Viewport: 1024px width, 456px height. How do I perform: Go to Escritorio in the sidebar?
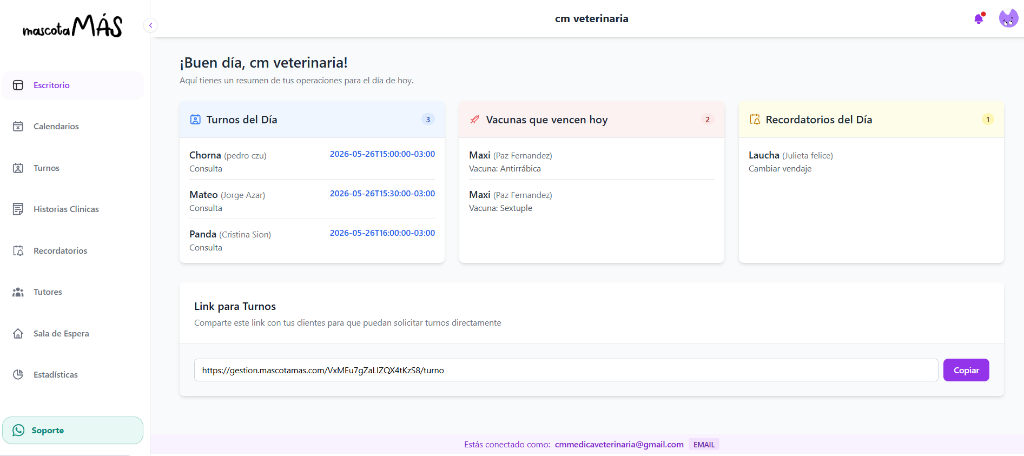(x=72, y=85)
